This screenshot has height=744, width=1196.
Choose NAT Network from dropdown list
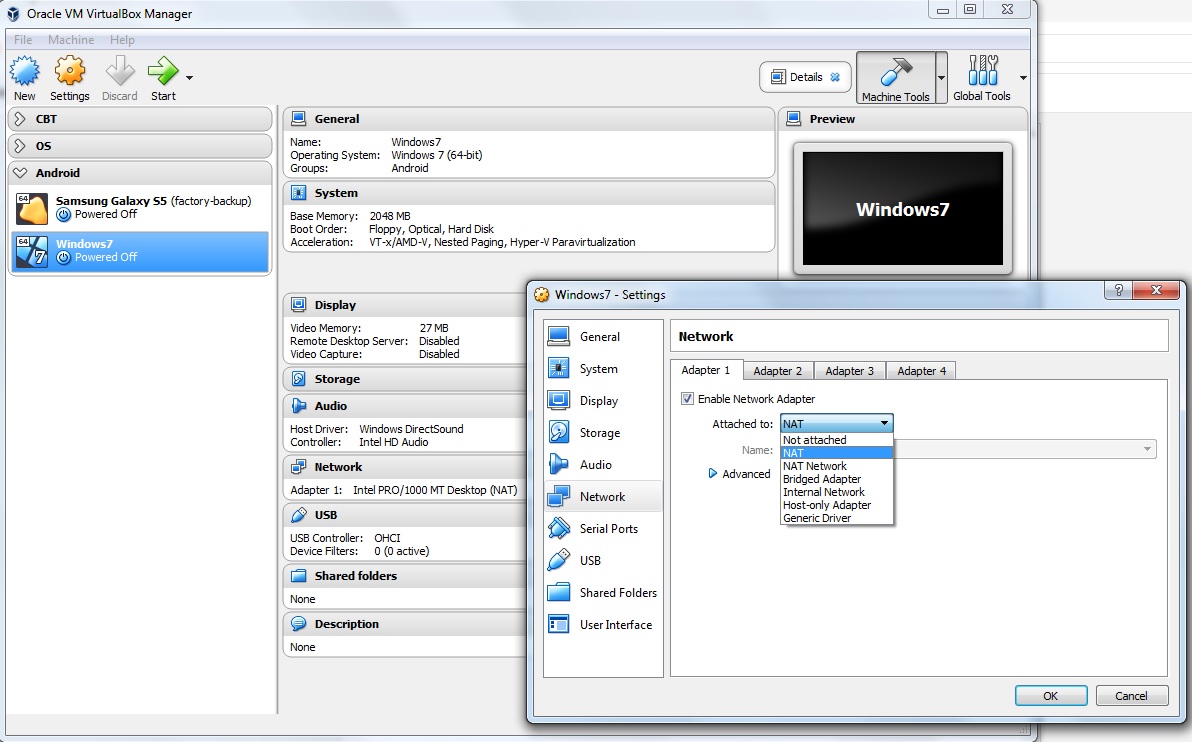point(837,466)
